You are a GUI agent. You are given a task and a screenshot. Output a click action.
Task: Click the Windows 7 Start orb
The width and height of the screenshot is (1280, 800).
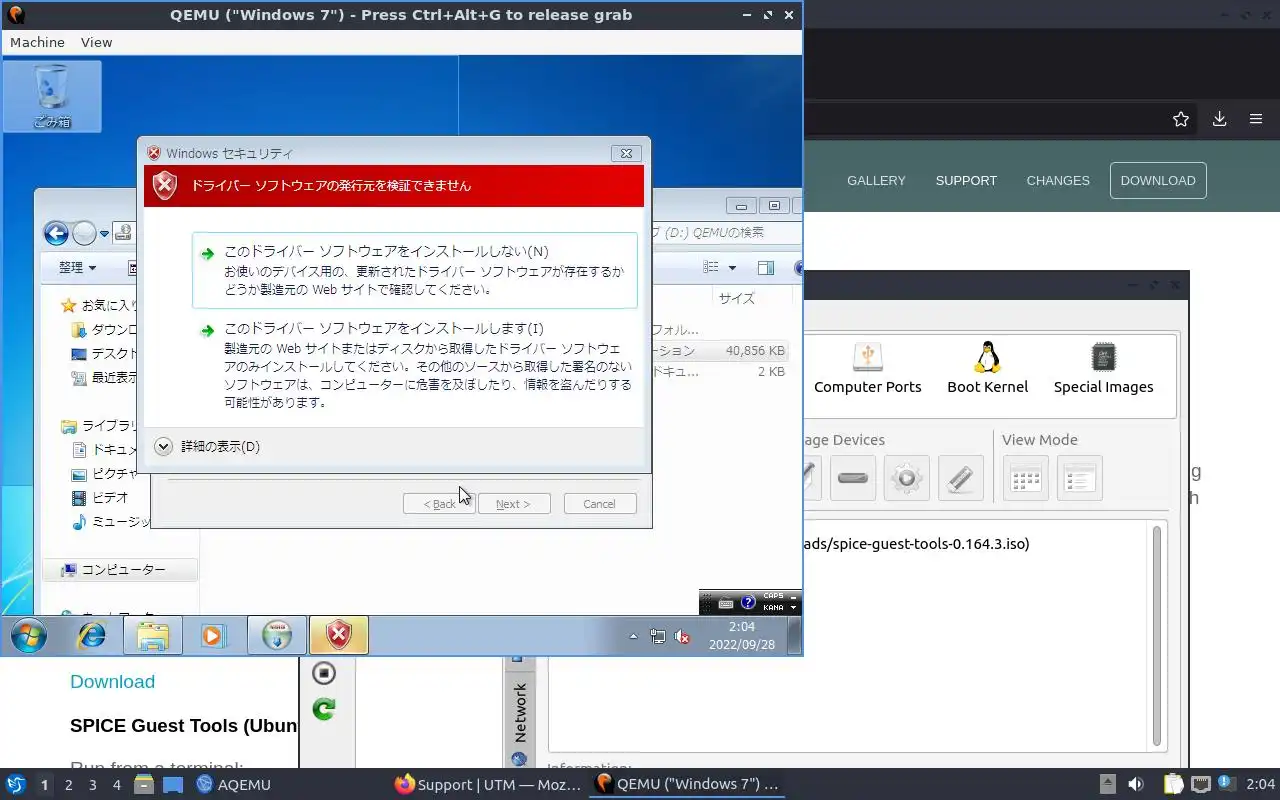click(29, 635)
